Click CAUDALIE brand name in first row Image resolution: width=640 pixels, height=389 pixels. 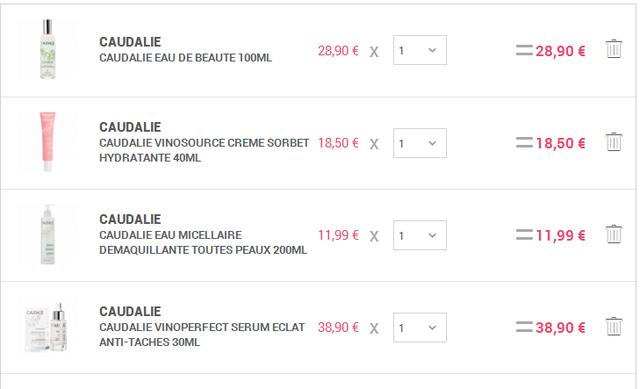click(x=130, y=42)
